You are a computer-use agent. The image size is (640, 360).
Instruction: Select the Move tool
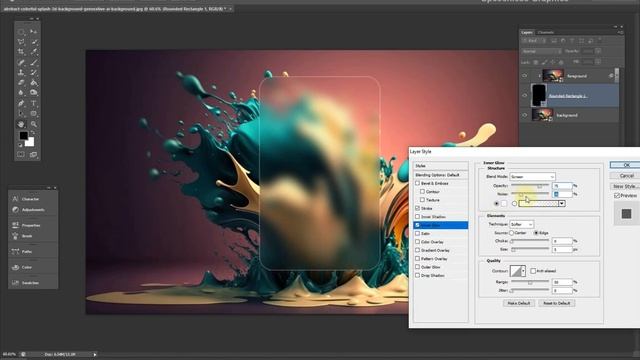click(x=34, y=31)
